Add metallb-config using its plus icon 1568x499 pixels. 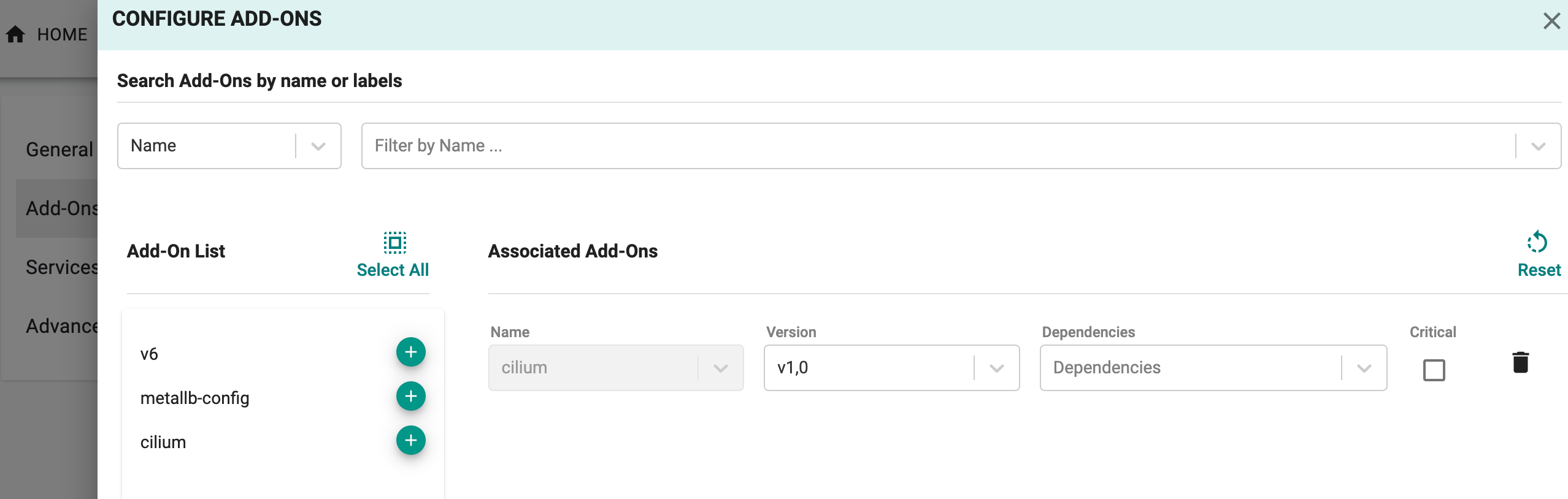click(x=410, y=396)
